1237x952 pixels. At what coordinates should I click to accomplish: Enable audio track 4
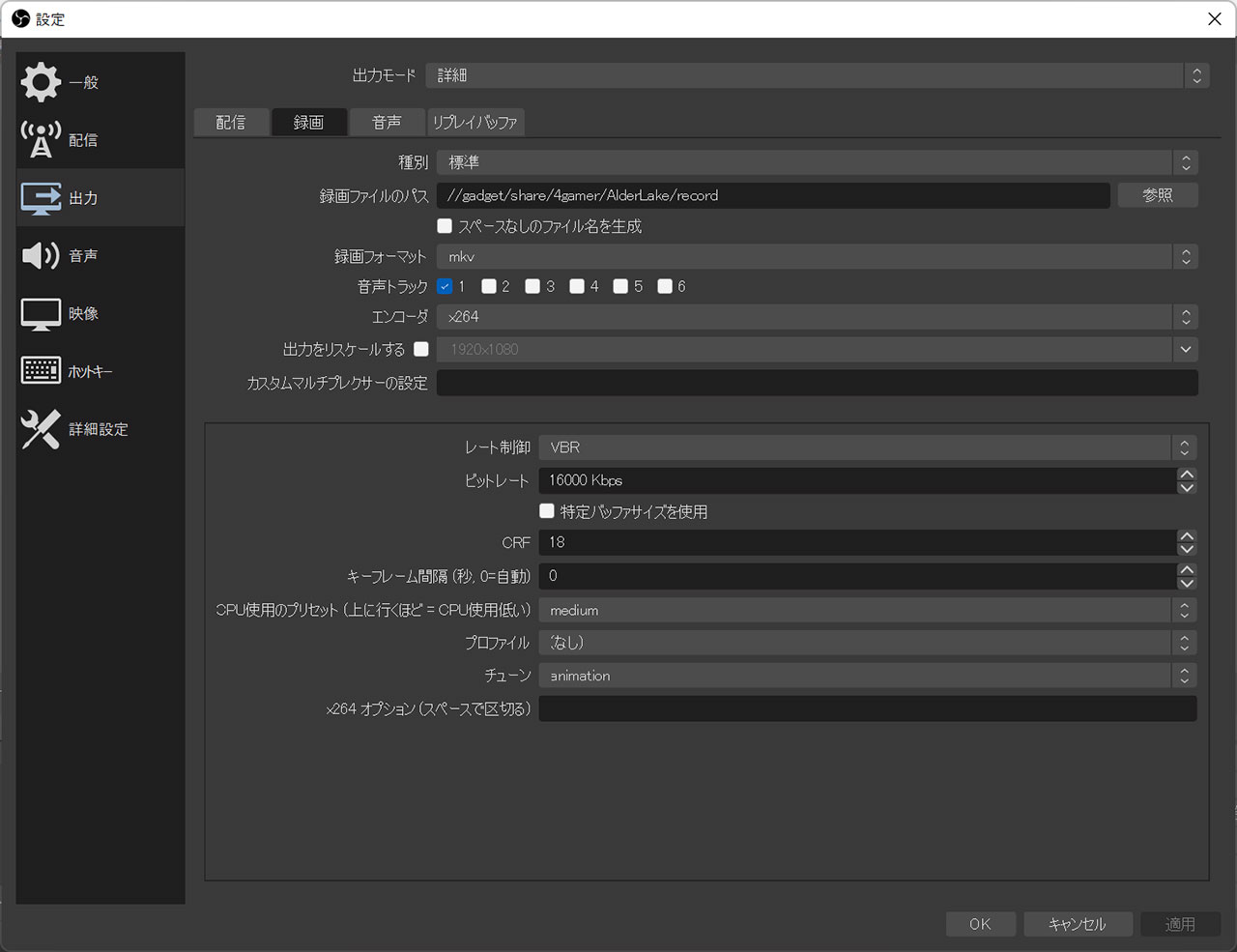click(577, 286)
